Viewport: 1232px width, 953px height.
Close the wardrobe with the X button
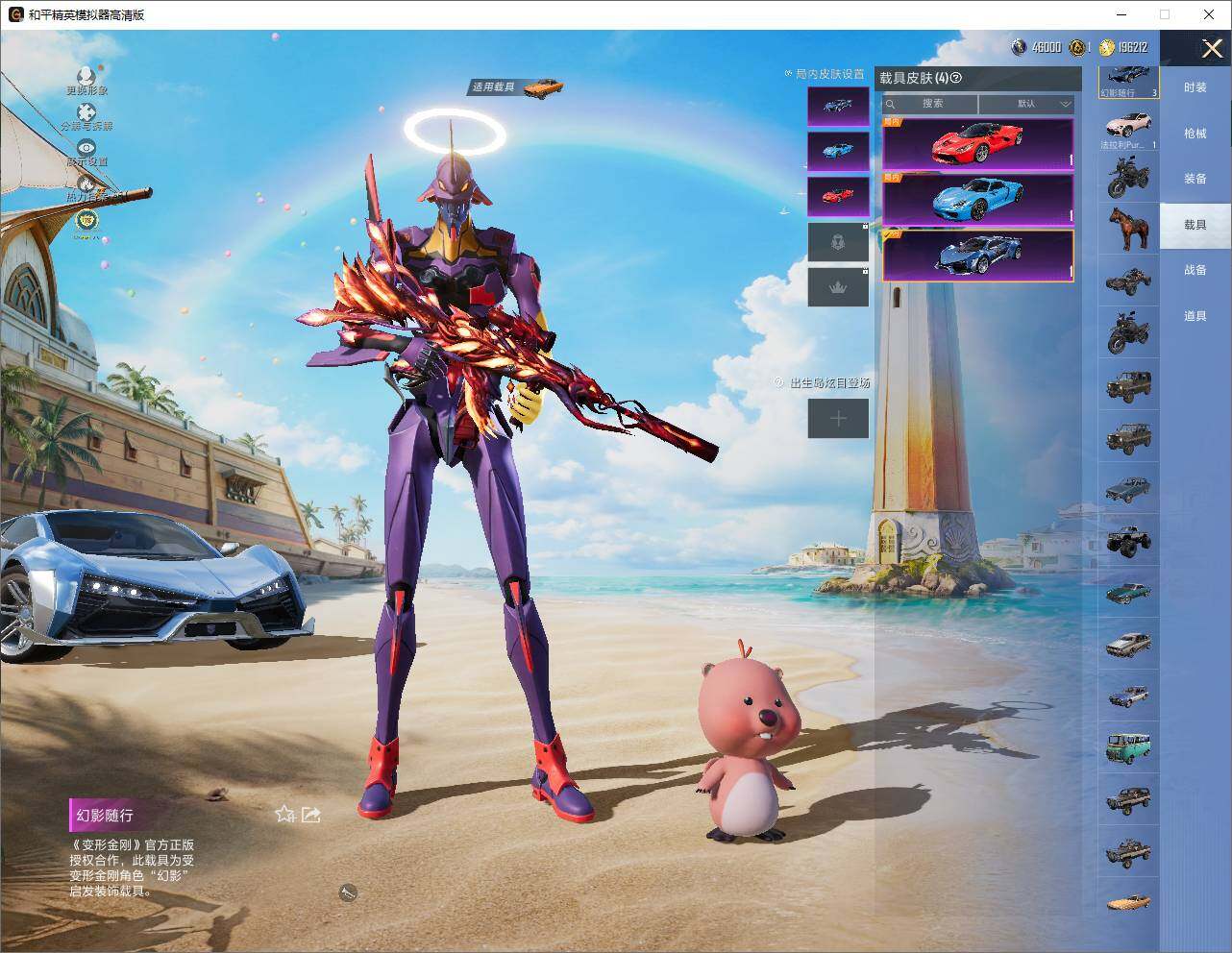(x=1212, y=48)
